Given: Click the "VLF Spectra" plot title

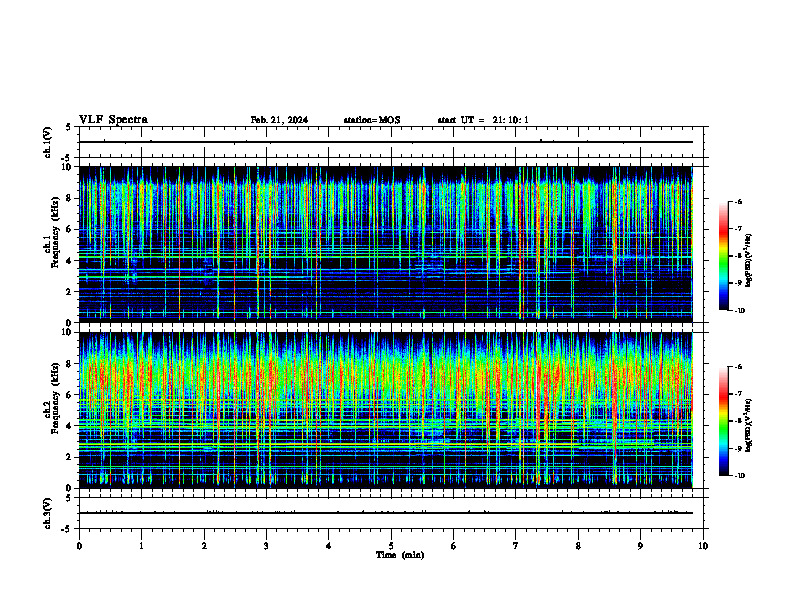Looking at the screenshot, I should click(x=113, y=120).
